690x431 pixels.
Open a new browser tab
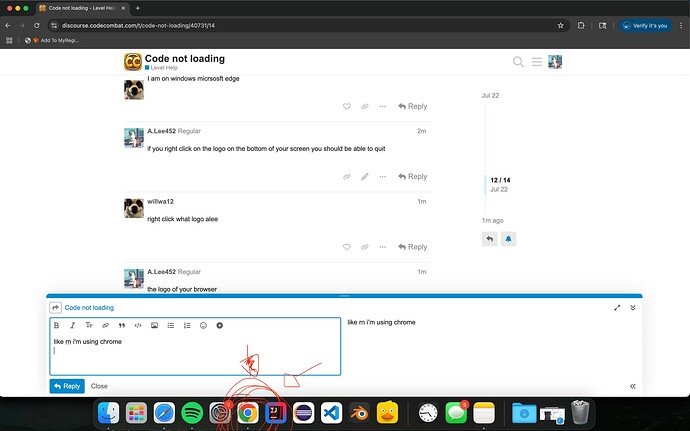pos(138,8)
